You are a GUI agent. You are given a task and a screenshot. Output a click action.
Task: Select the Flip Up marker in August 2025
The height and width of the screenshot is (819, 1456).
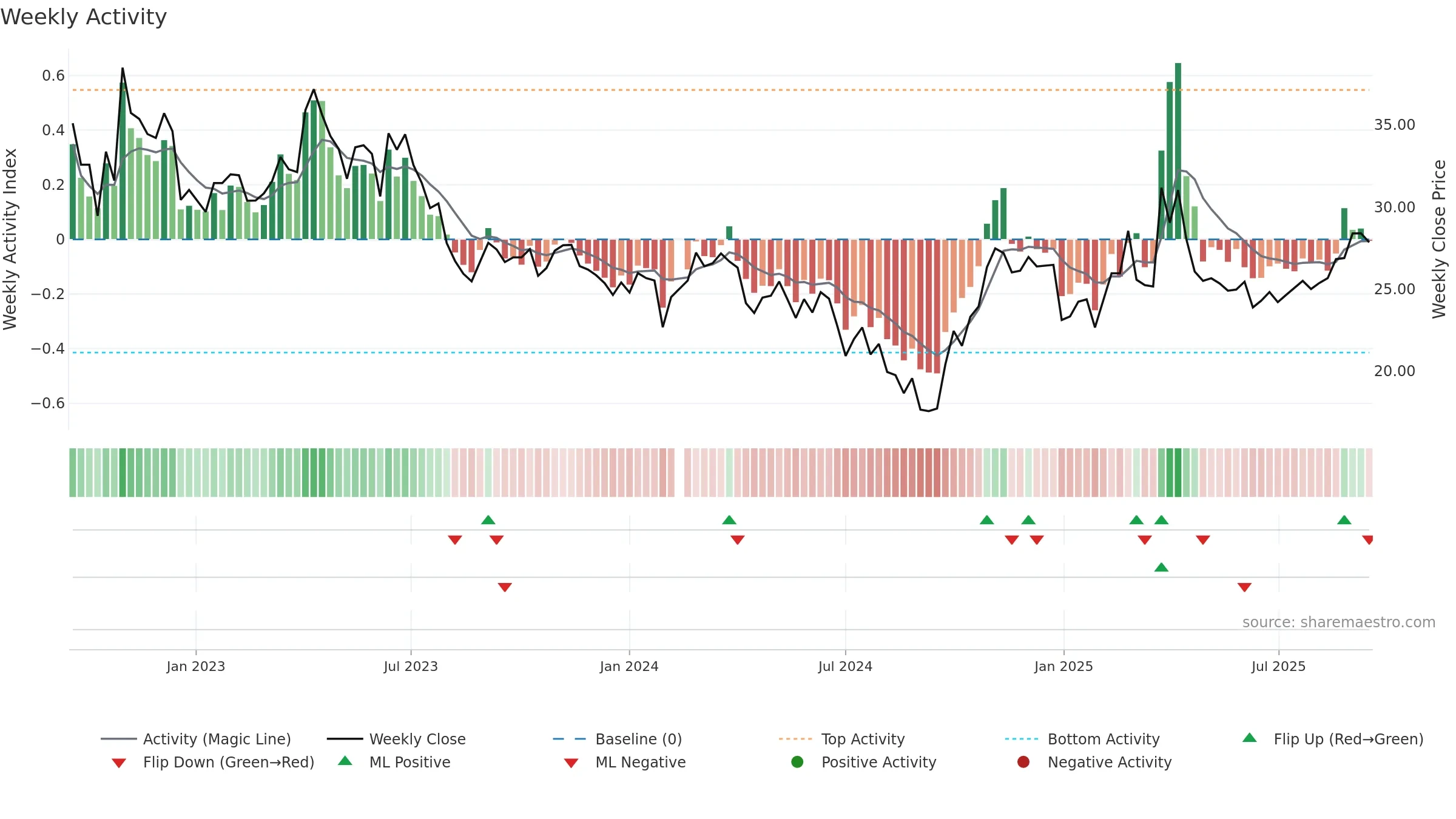click(1344, 520)
